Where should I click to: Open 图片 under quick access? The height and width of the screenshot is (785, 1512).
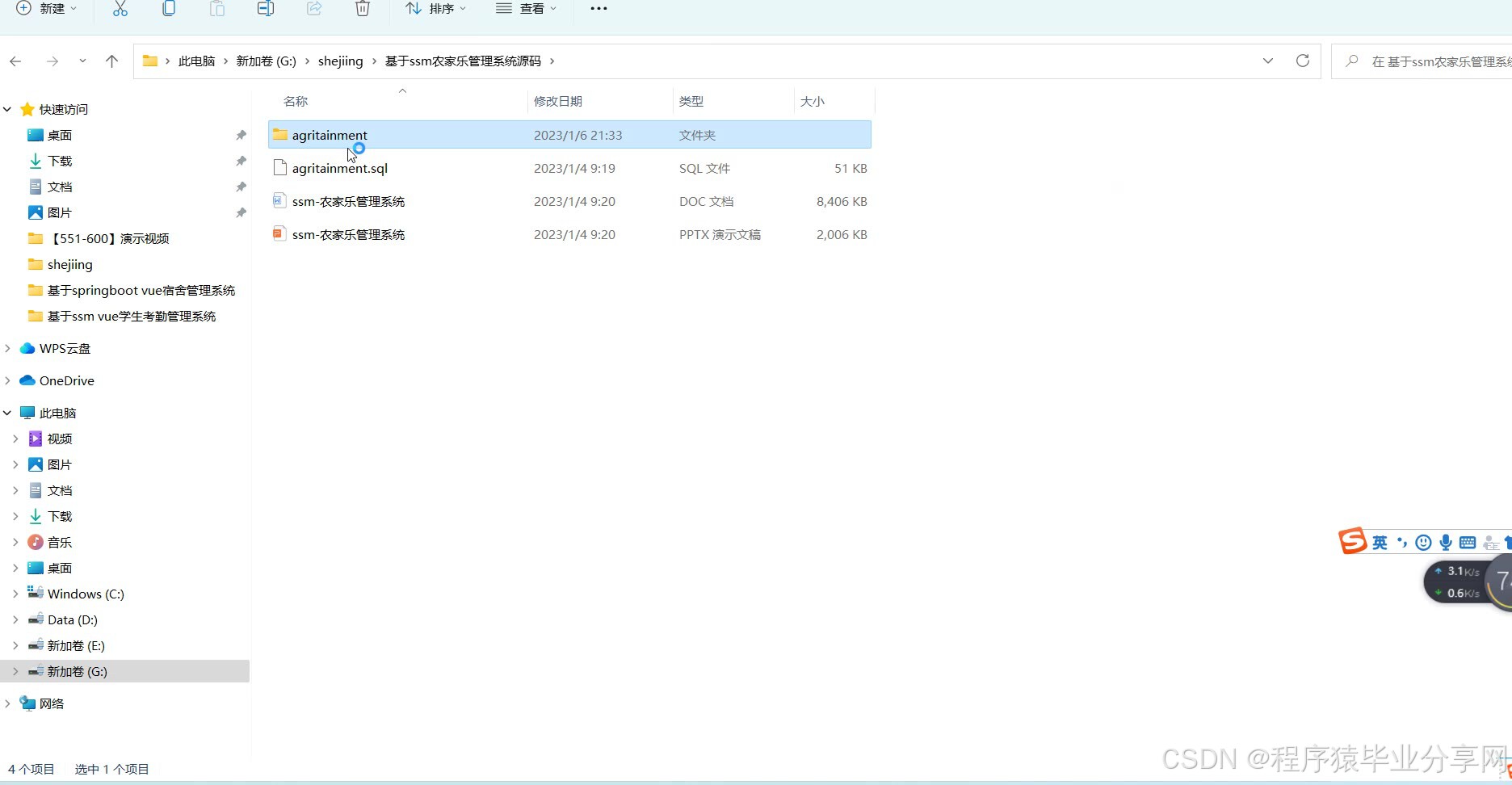(59, 212)
